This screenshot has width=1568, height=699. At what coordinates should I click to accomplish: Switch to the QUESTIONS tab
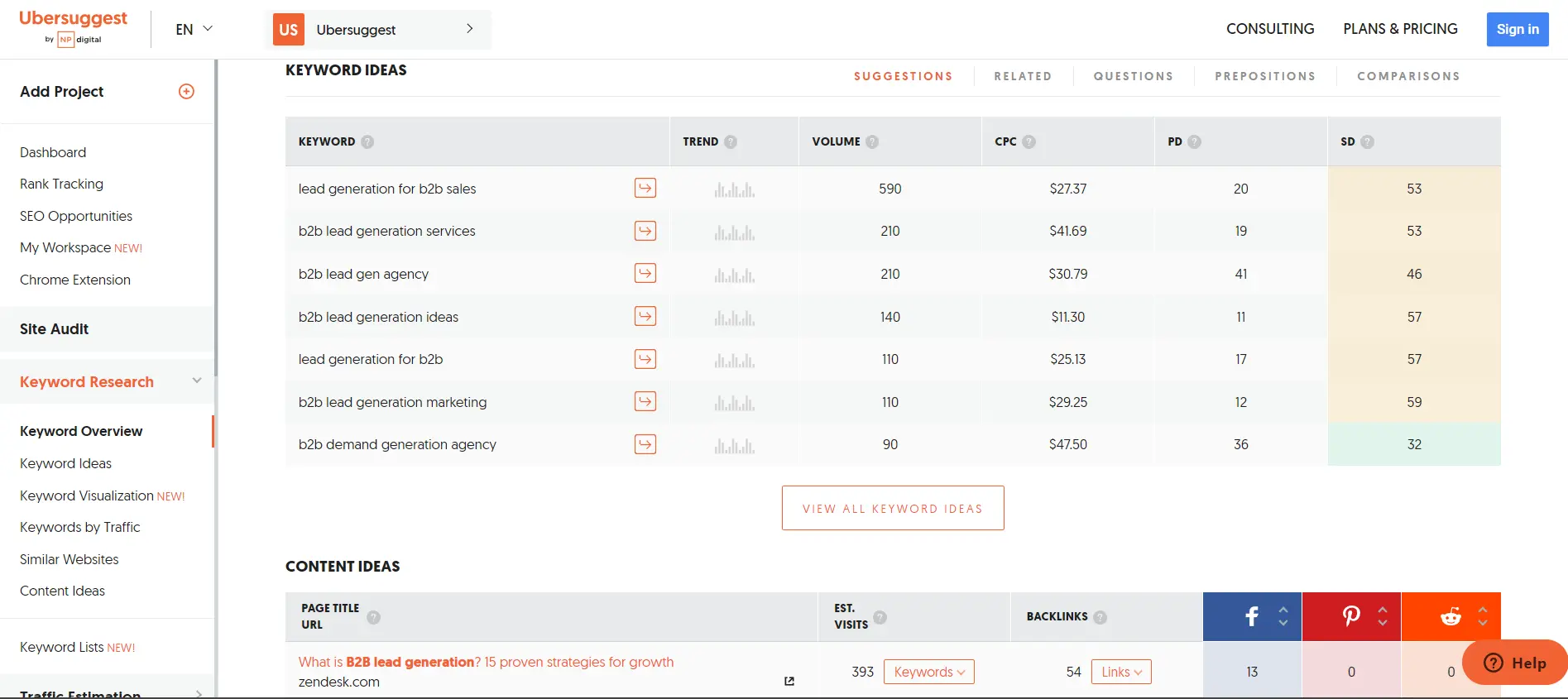[1133, 76]
